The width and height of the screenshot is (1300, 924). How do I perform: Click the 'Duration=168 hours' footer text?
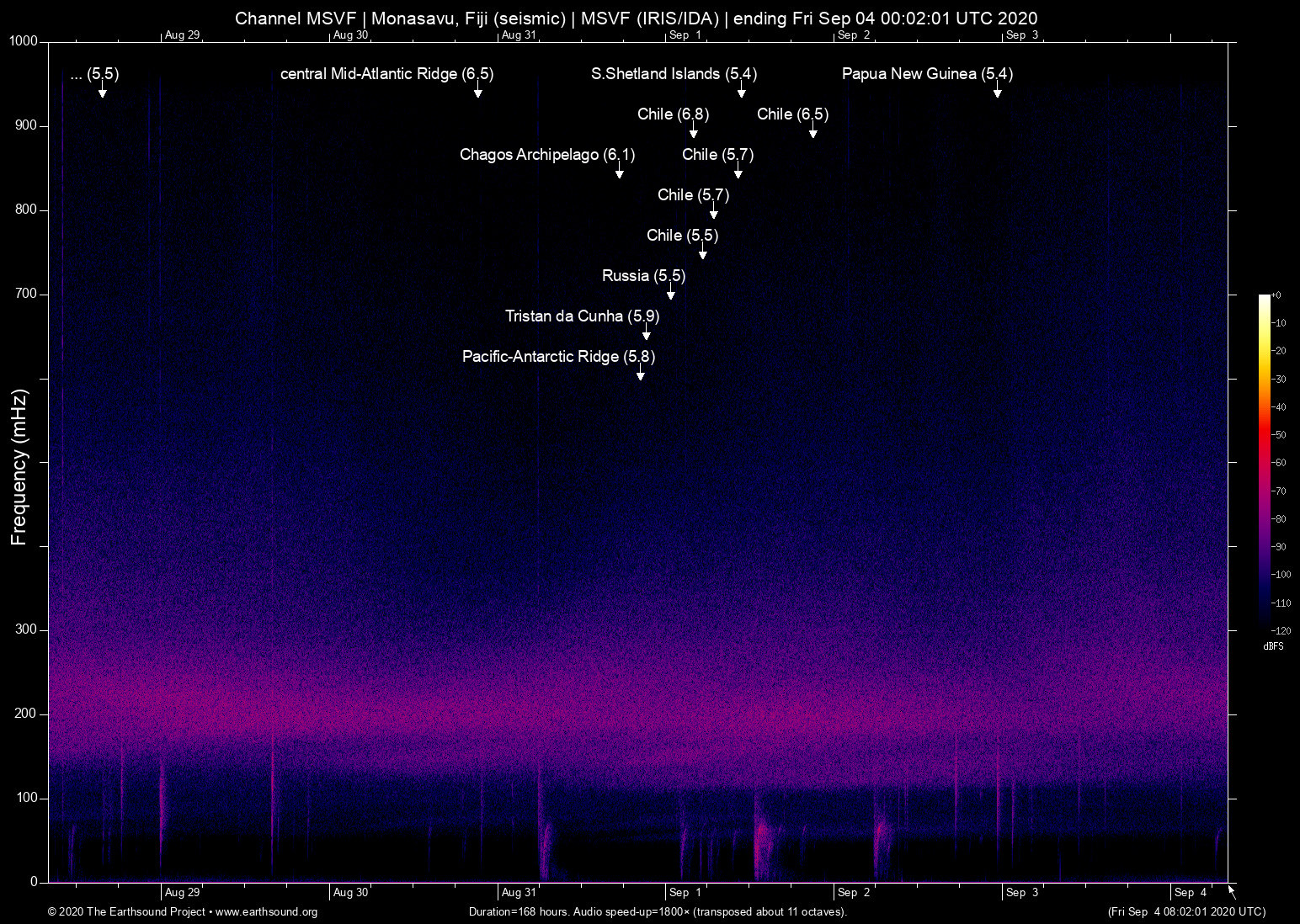(658, 912)
